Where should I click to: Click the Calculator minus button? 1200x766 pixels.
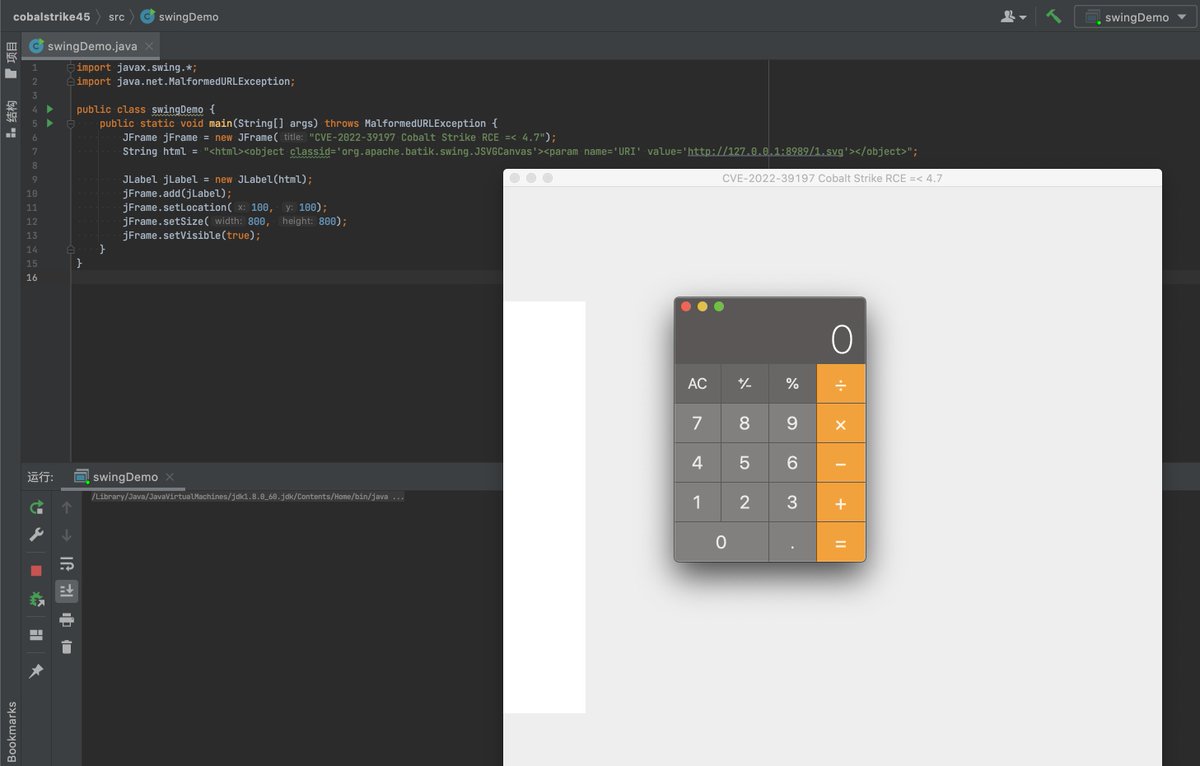point(841,463)
